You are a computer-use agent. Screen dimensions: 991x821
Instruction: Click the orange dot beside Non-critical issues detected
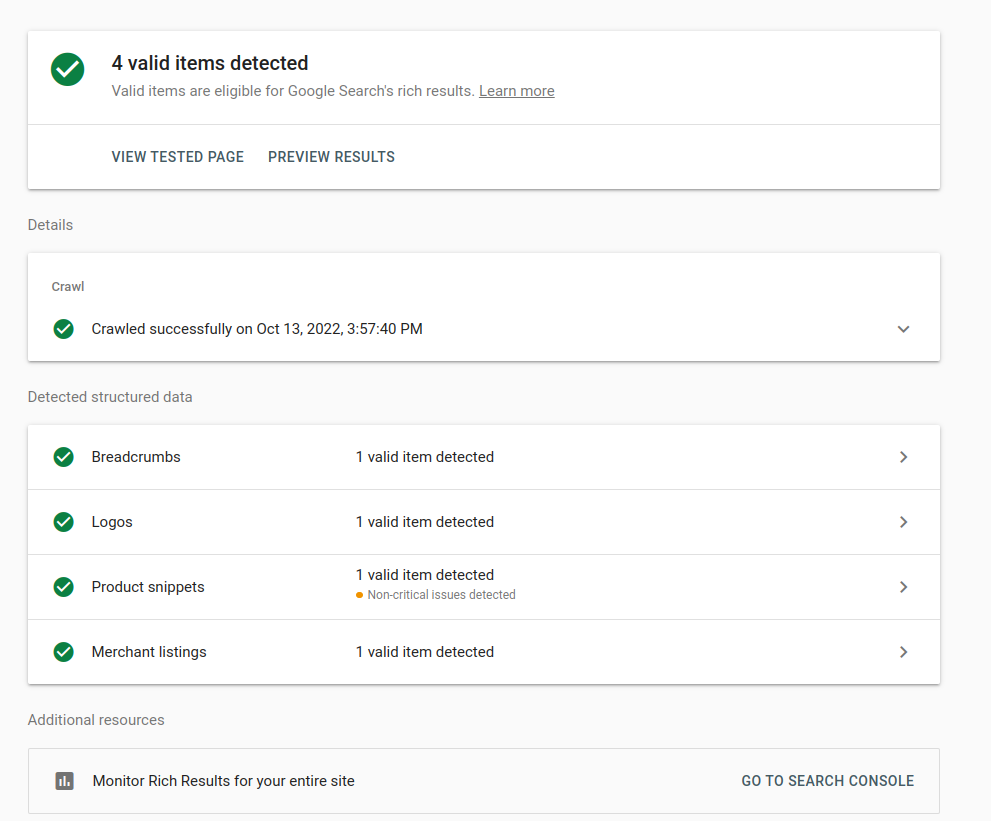click(x=358, y=594)
